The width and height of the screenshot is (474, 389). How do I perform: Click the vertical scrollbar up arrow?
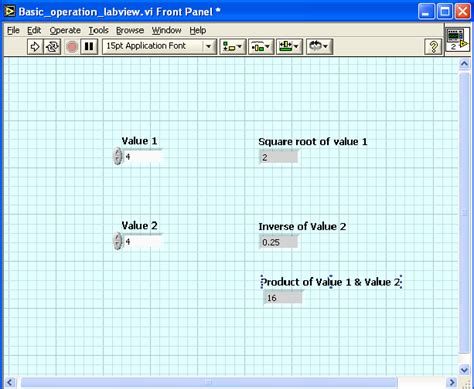click(464, 64)
